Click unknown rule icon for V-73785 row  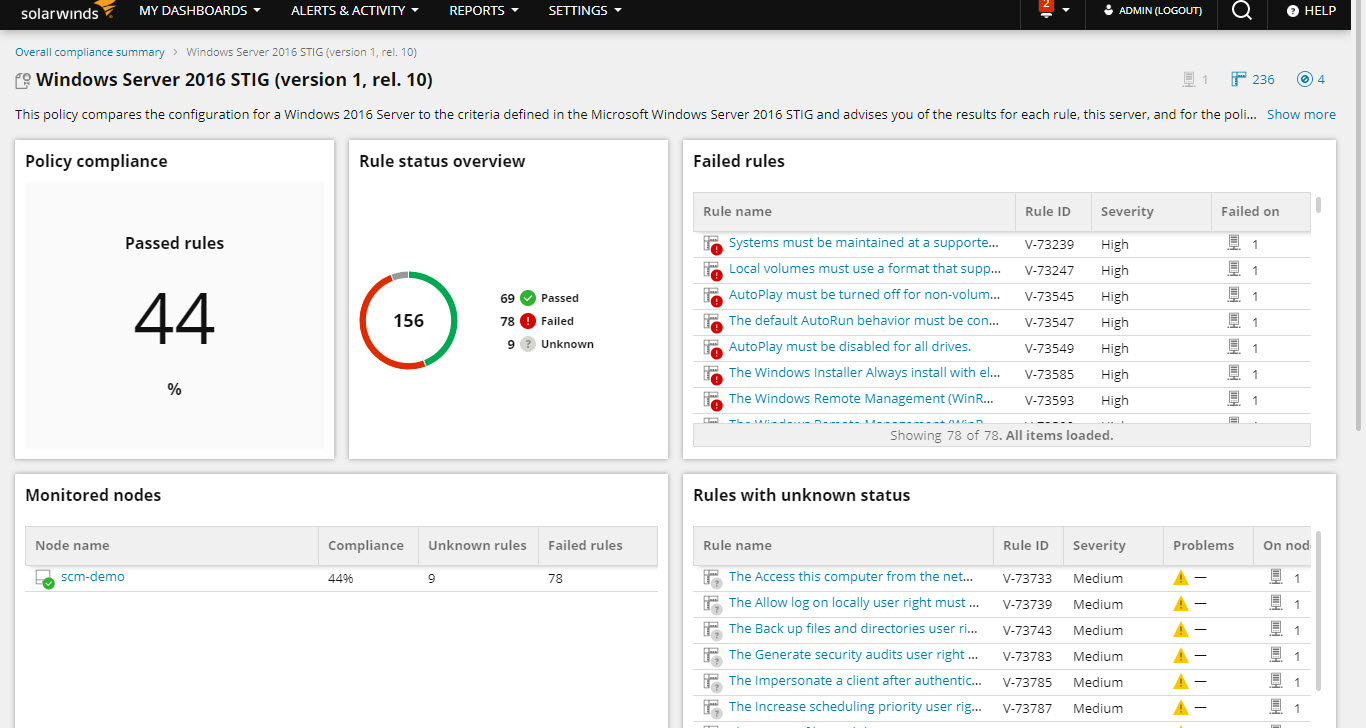click(x=712, y=682)
